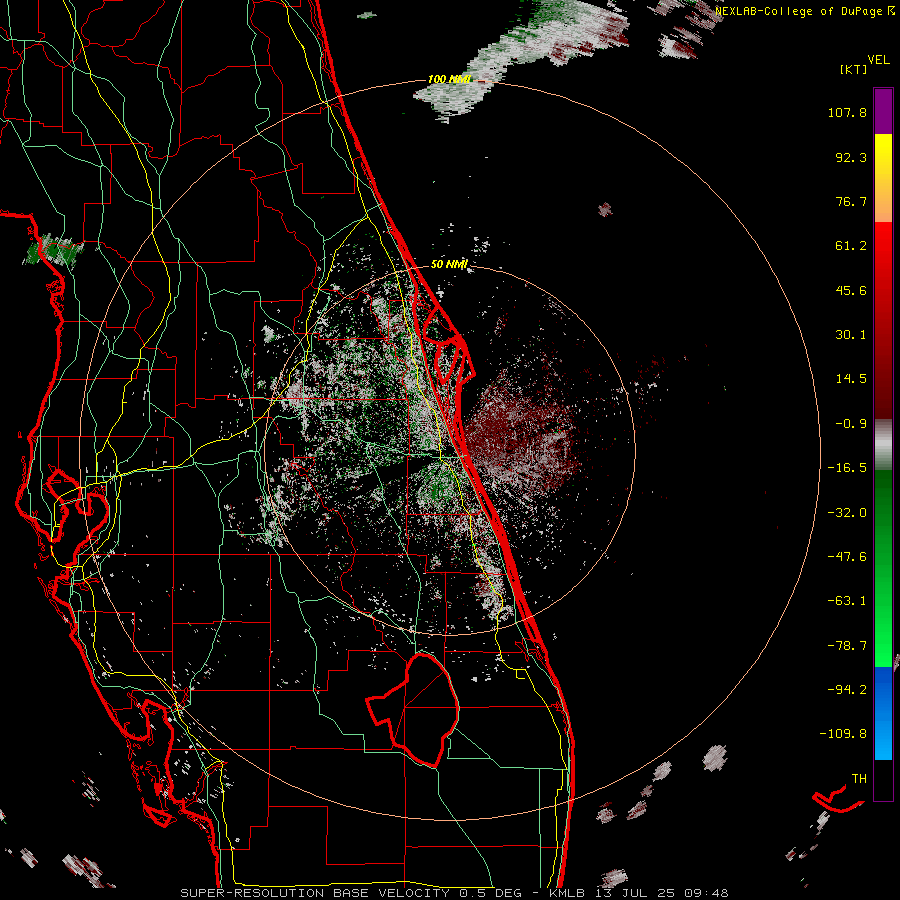
Task: Click the KMLB 13 JUL 25 09:48 timestamp
Action: [639, 893]
